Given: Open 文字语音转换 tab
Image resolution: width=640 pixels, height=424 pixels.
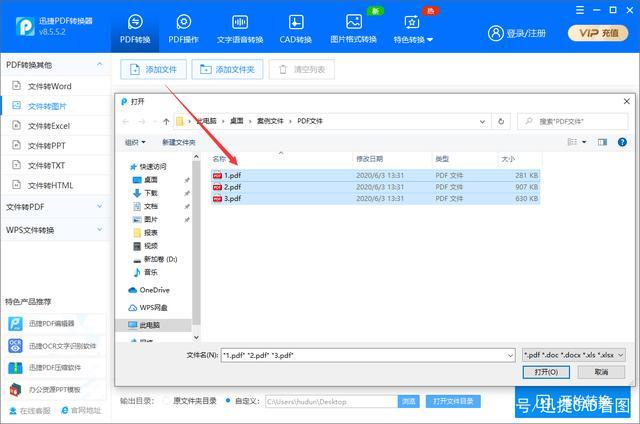Looking at the screenshot, I should click(240, 29).
